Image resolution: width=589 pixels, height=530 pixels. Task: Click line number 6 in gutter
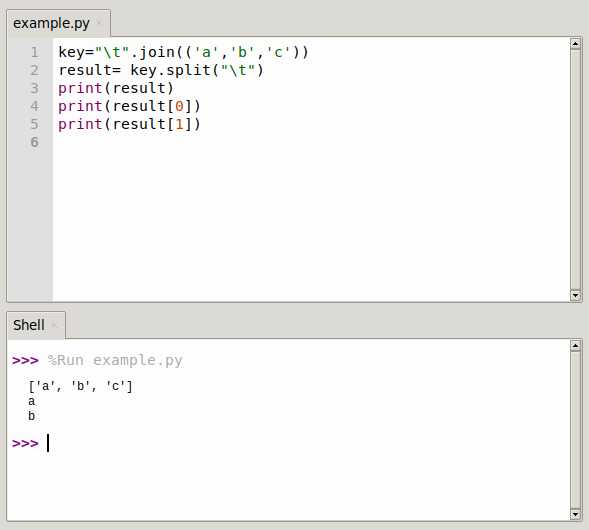tap(35, 142)
